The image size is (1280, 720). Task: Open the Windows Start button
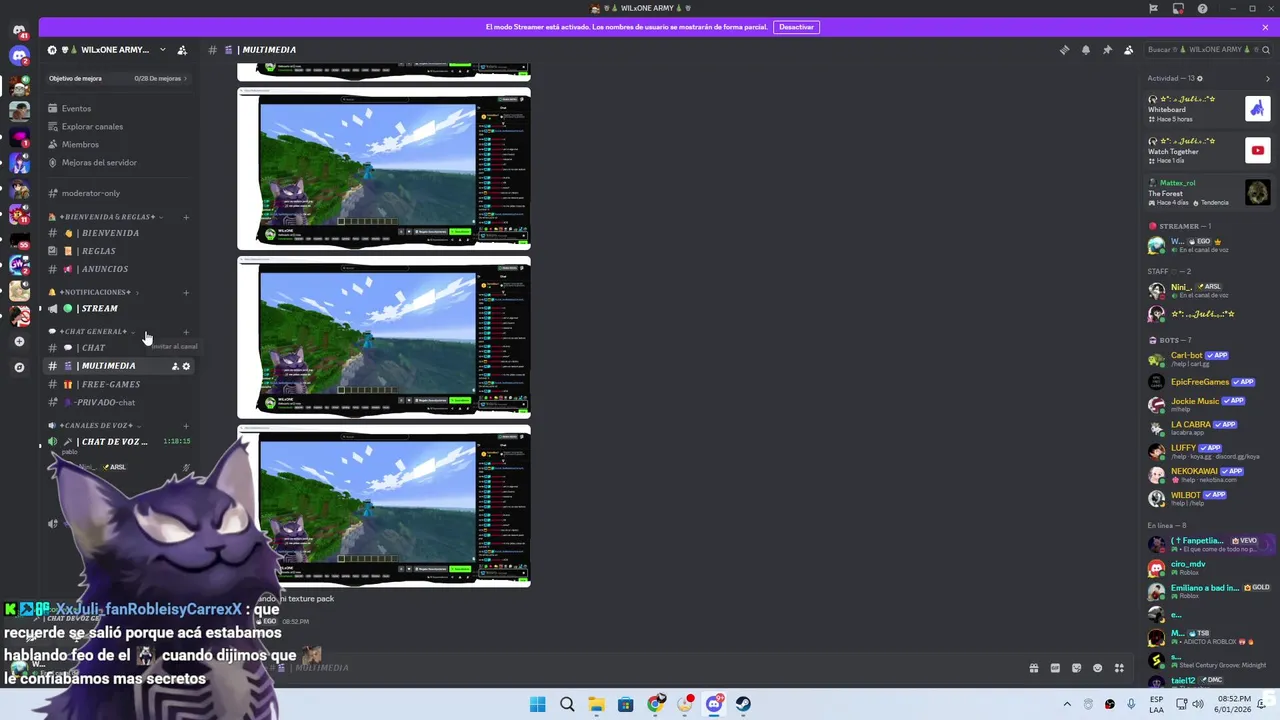(537, 704)
